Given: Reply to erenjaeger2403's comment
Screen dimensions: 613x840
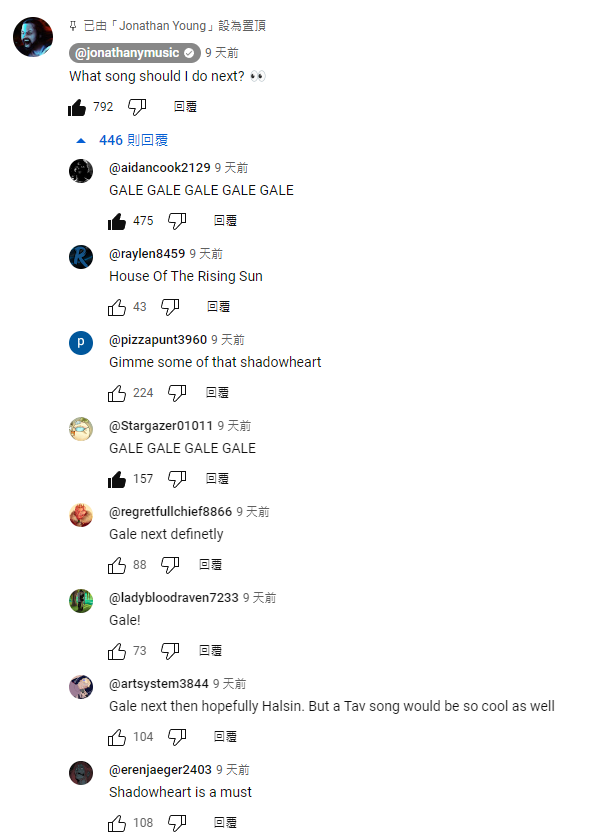Looking at the screenshot, I should (225, 822).
